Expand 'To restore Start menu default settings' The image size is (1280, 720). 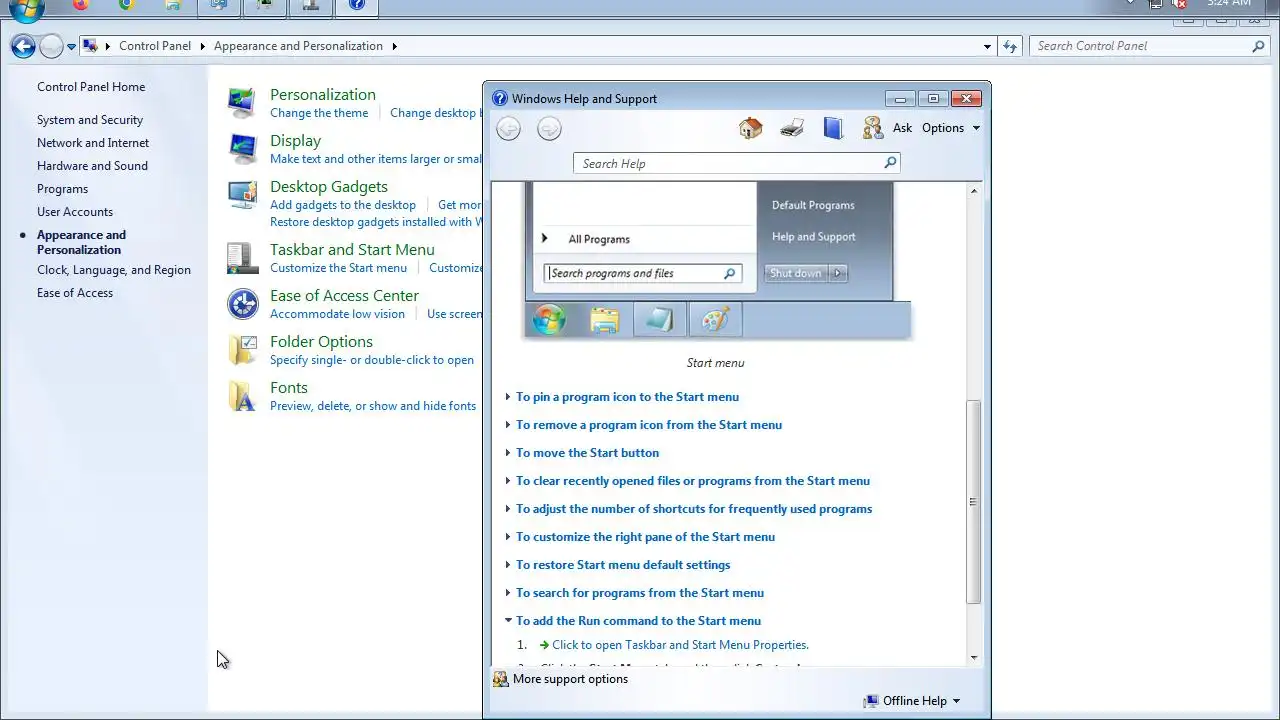623,565
